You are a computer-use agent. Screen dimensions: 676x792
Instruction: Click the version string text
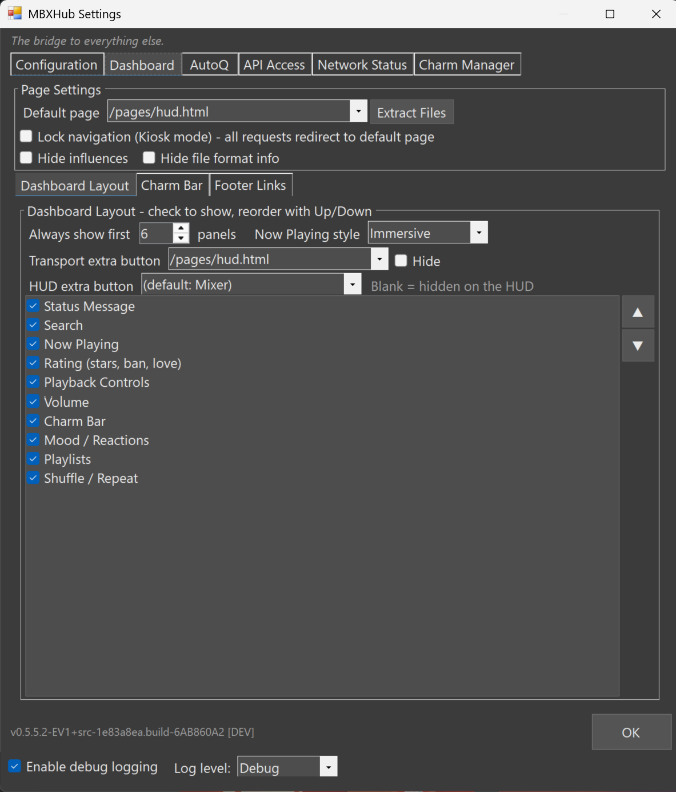(132, 732)
